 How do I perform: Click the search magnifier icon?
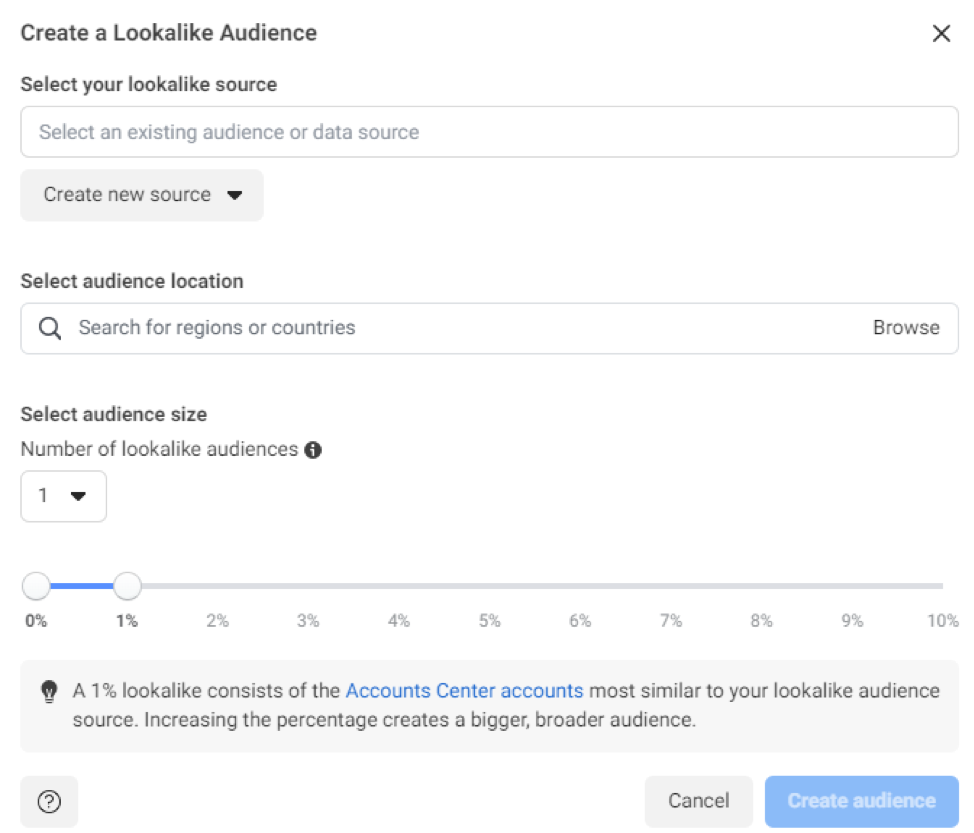tap(50, 328)
